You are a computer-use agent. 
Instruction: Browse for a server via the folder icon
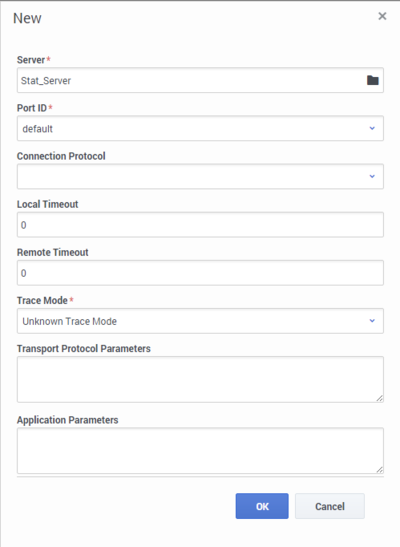tap(372, 80)
